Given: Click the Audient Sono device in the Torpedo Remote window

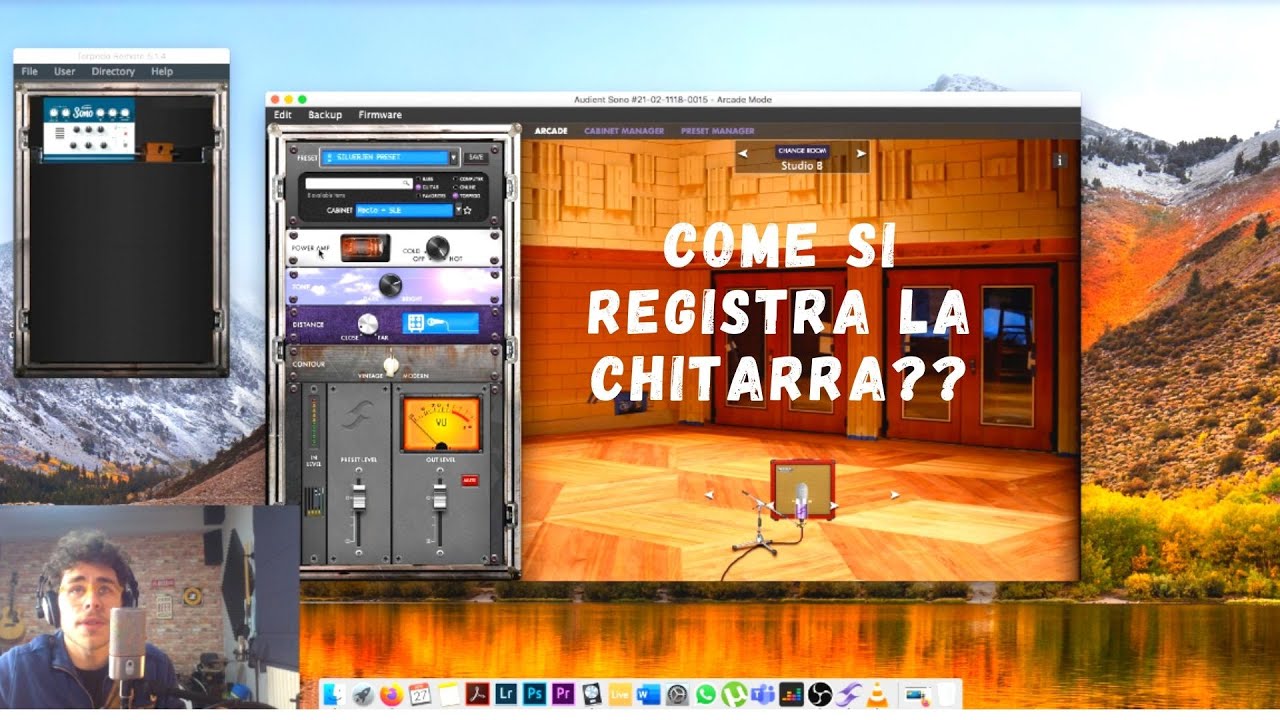Looking at the screenshot, I should (x=89, y=128).
